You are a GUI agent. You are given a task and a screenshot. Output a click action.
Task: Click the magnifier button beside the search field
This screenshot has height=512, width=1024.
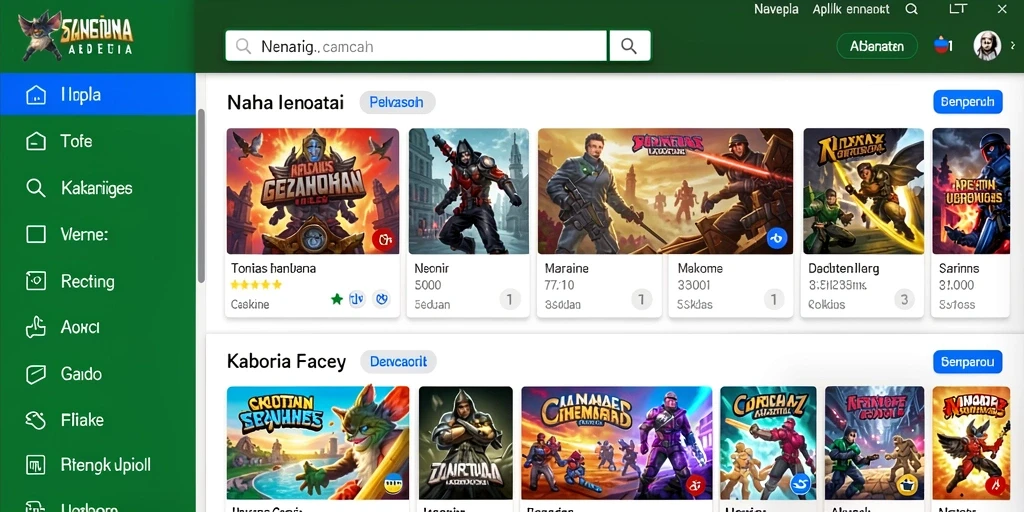click(x=630, y=46)
